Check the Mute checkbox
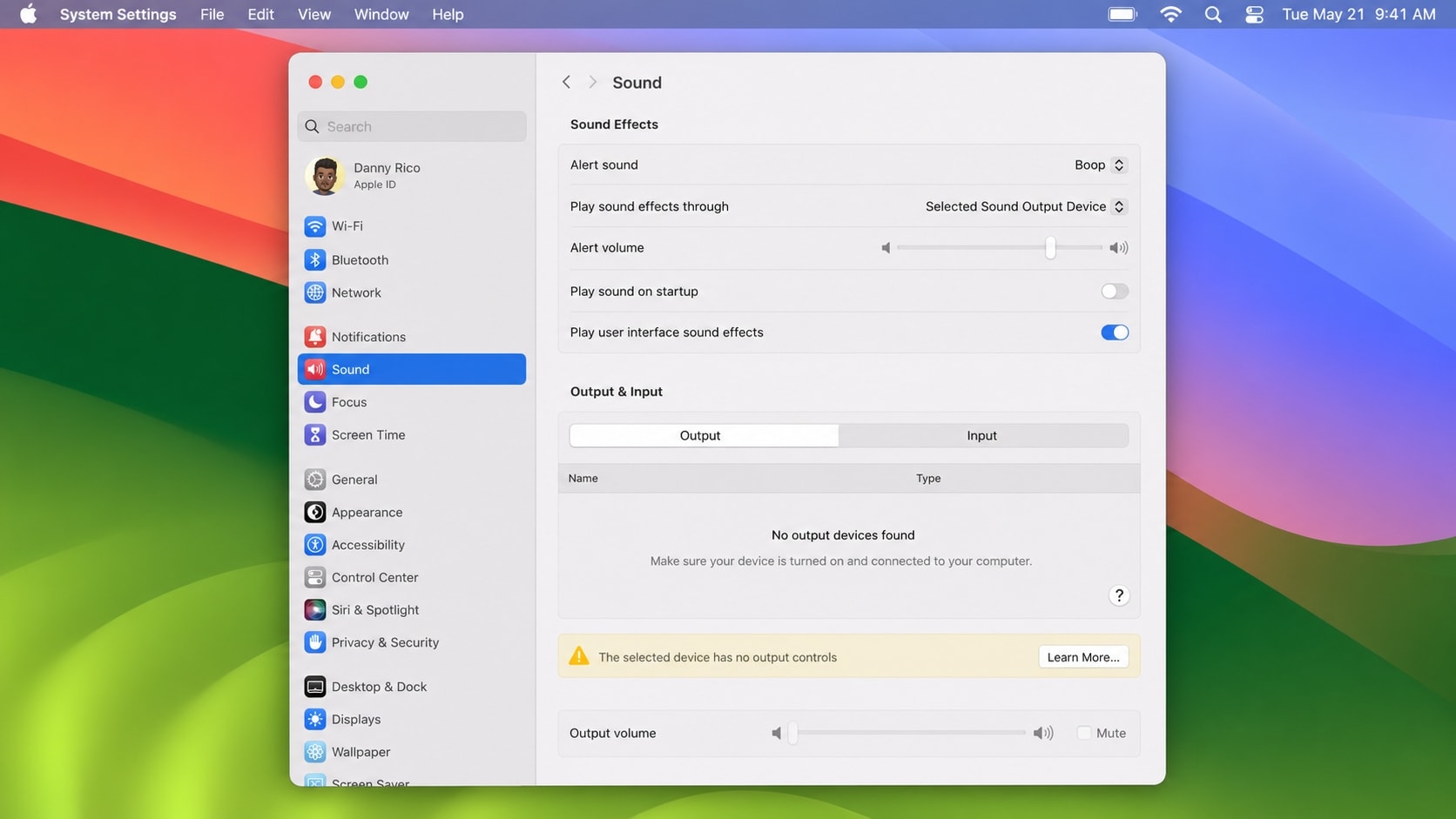This screenshot has width=1456, height=819. click(1084, 733)
